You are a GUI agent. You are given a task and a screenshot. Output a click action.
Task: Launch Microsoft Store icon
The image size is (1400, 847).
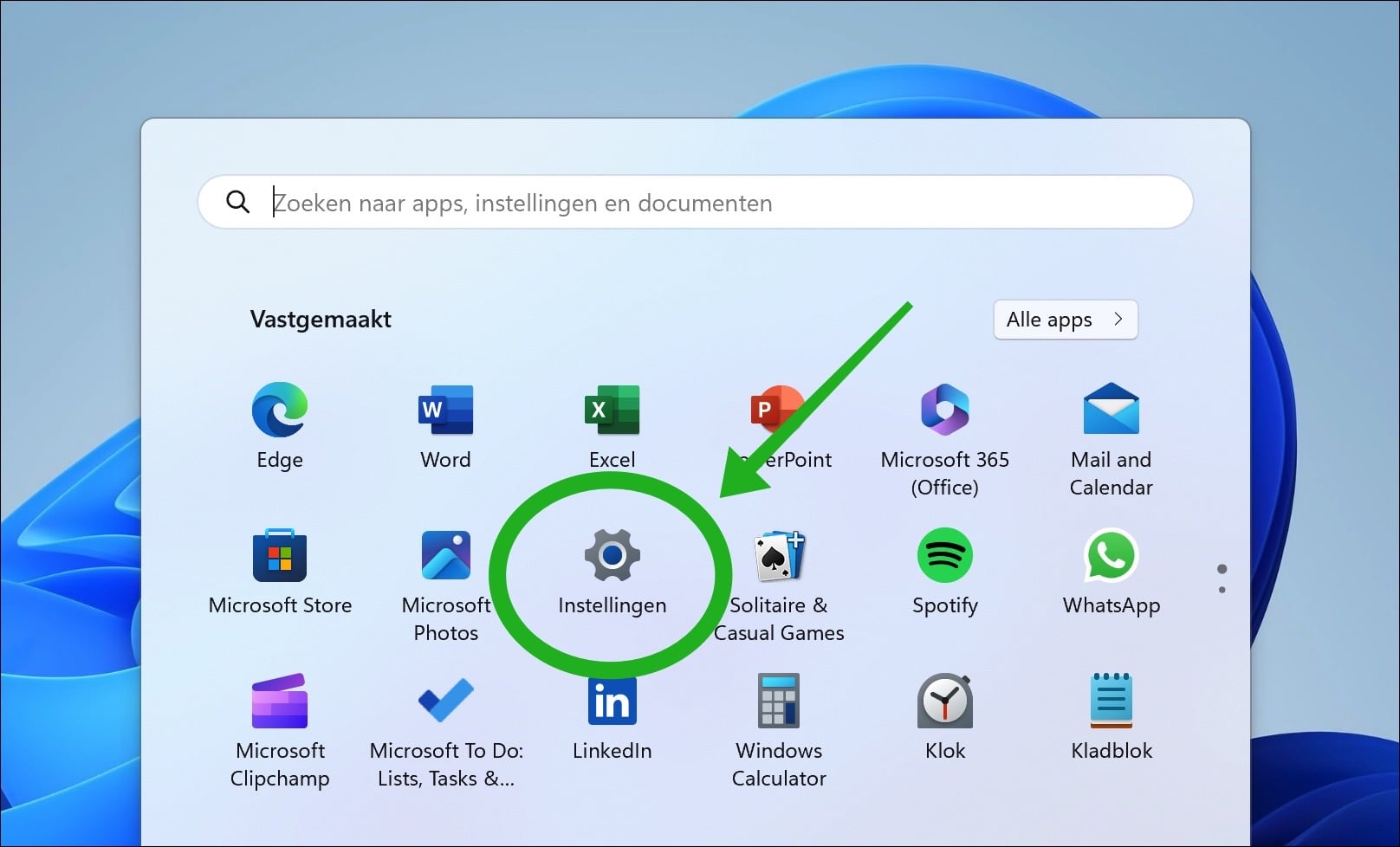tap(280, 555)
